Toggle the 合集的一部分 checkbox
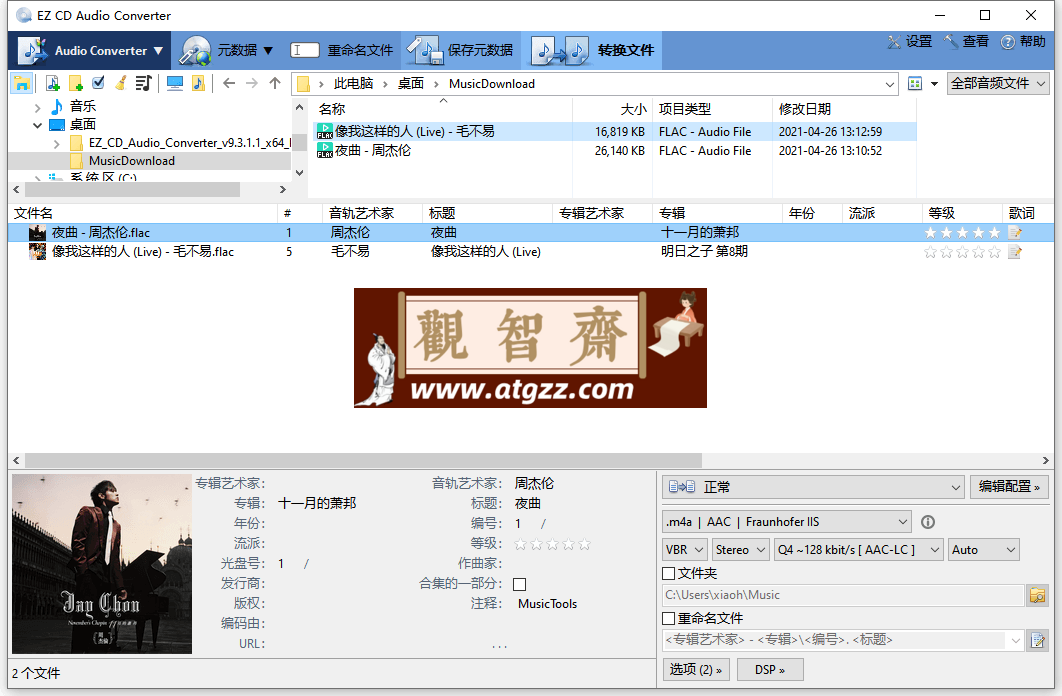This screenshot has width=1062, height=696. (x=519, y=584)
